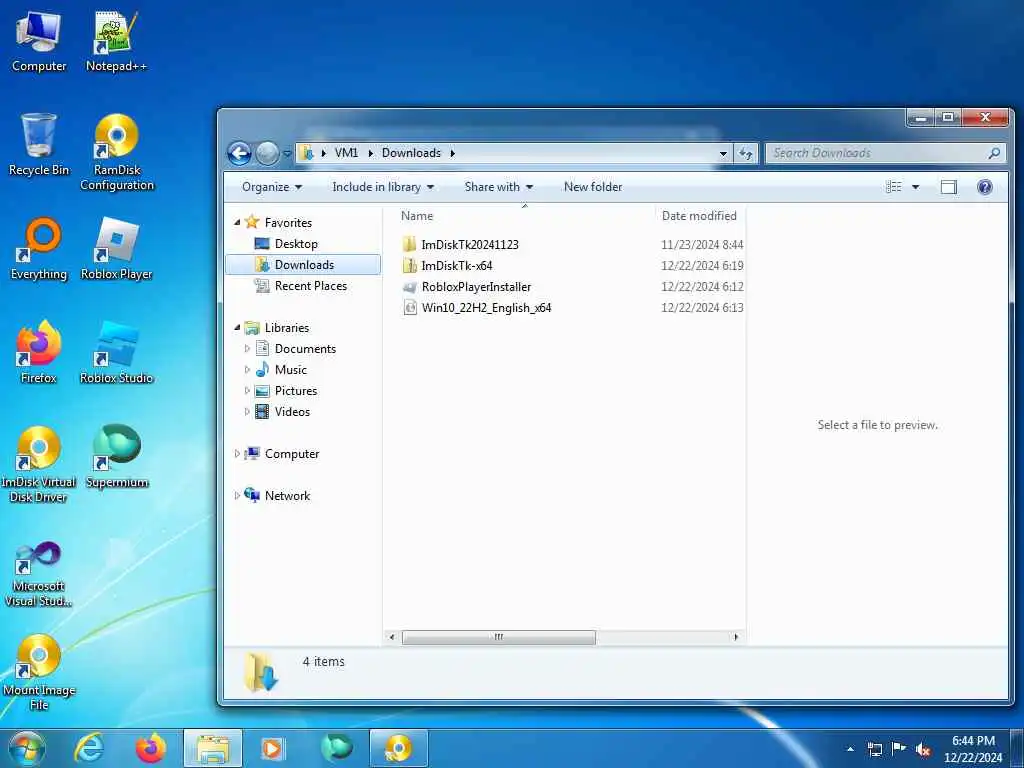Open the Organize dropdown menu
This screenshot has width=1024, height=768.
[x=272, y=187]
